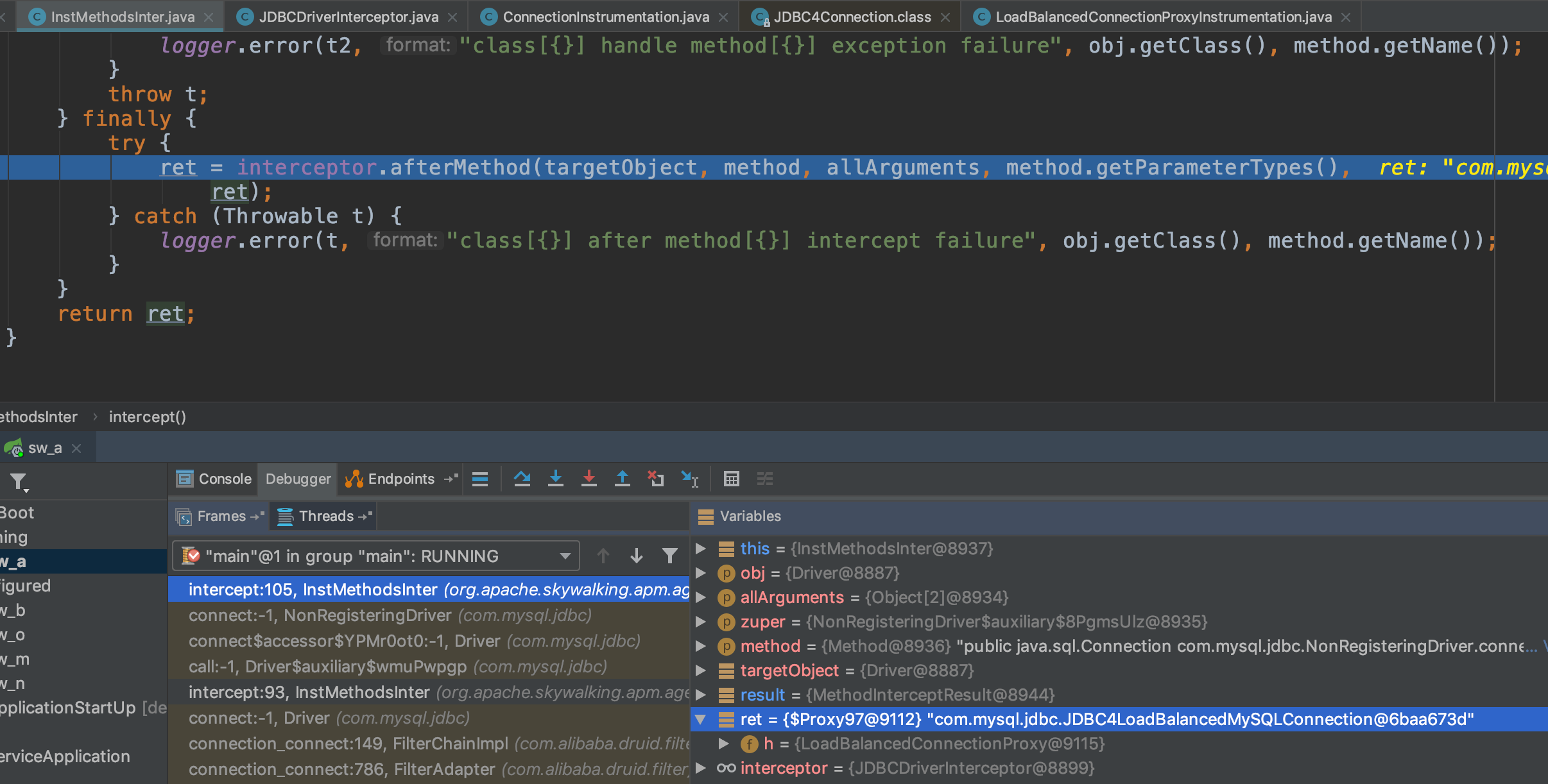
Task: Click the intercept() breadcrumb item
Action: click(147, 417)
